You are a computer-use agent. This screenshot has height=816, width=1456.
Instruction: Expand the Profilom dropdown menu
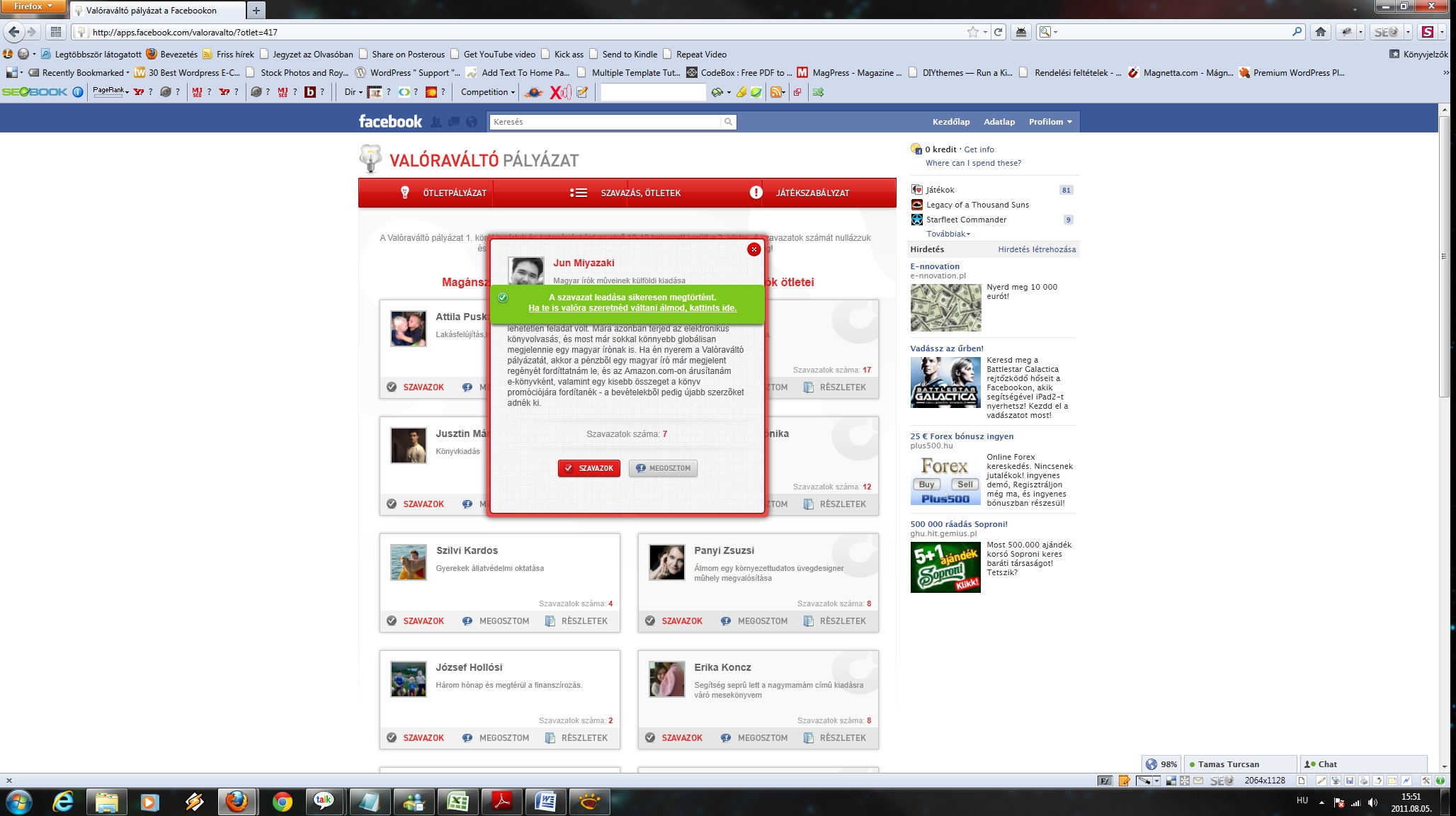point(1050,122)
